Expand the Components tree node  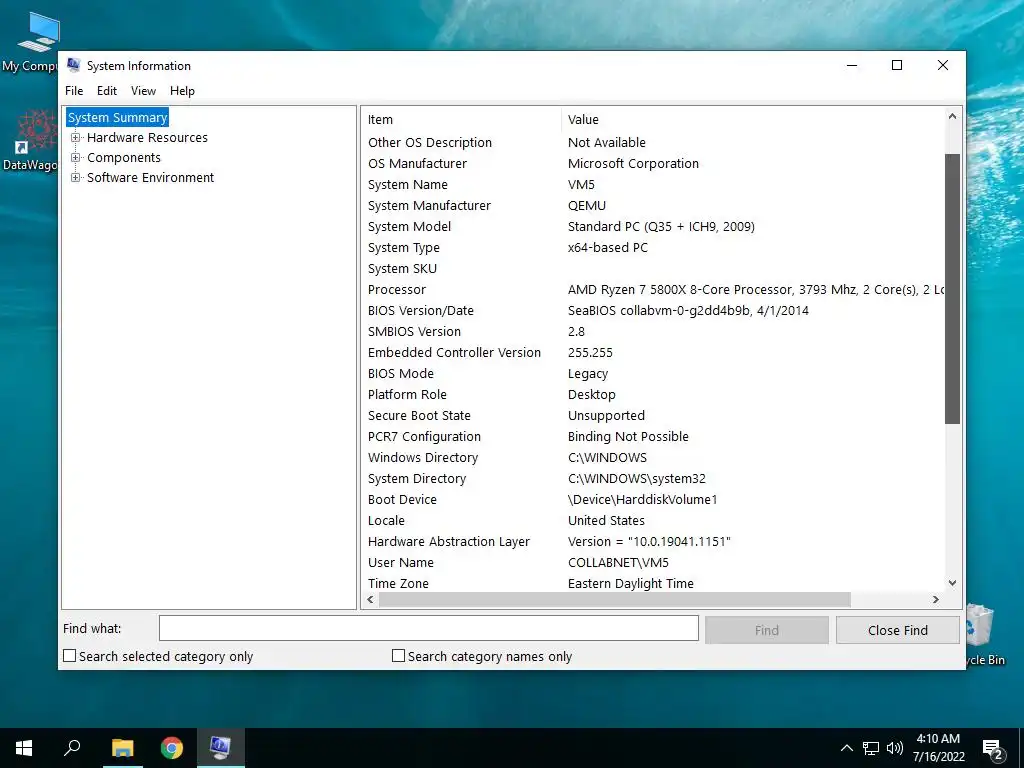tap(76, 158)
